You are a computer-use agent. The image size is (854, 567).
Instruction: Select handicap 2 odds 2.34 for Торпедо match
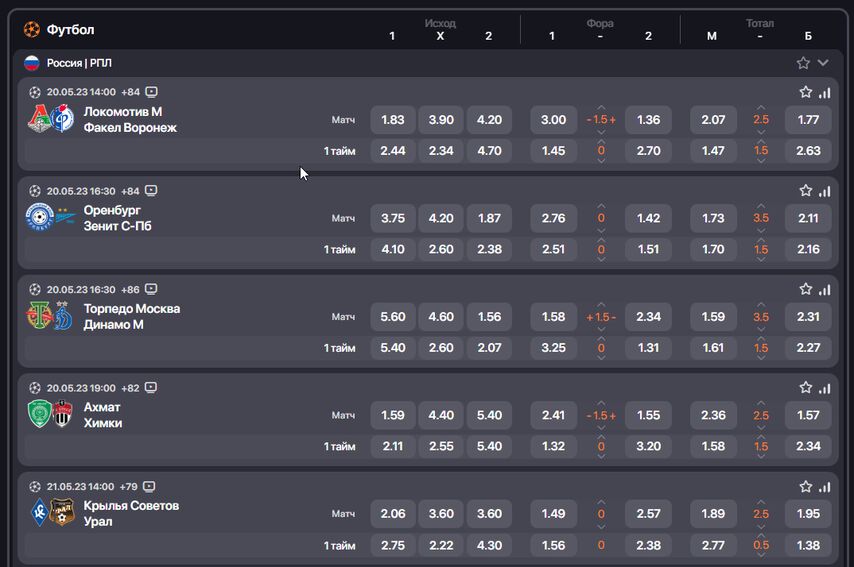[648, 316]
